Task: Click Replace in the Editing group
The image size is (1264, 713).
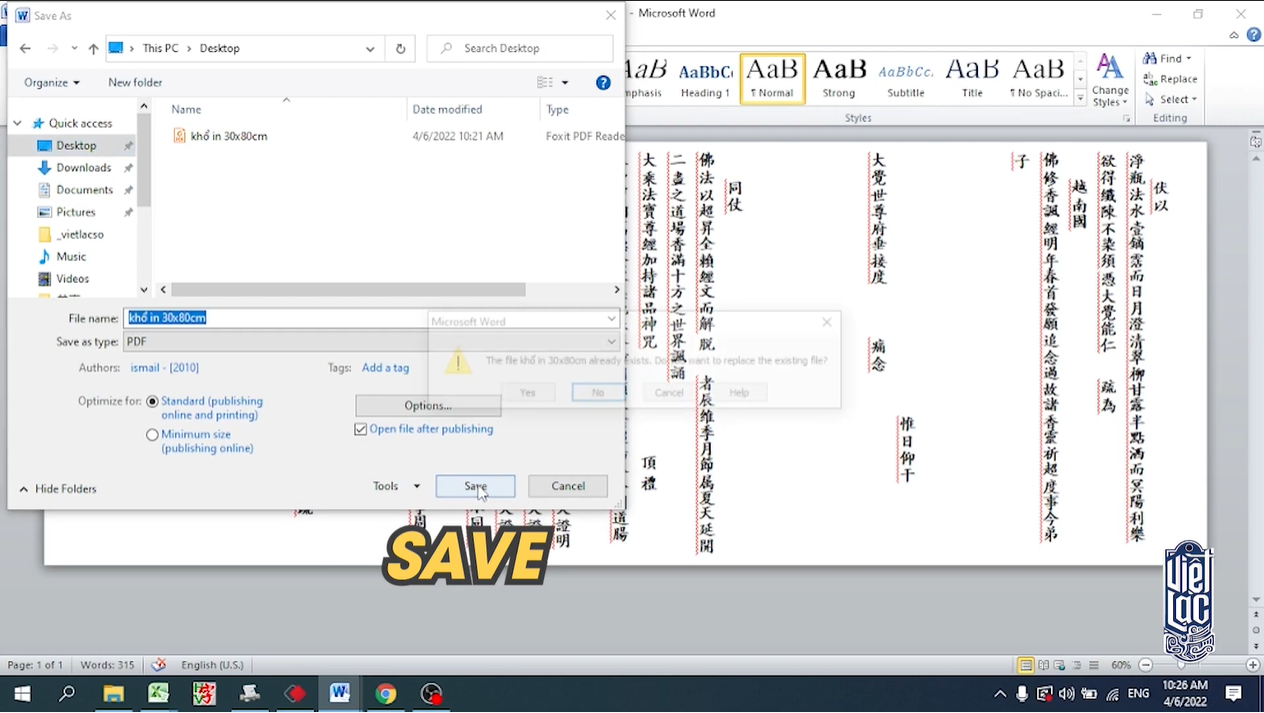Action: coord(1170,79)
